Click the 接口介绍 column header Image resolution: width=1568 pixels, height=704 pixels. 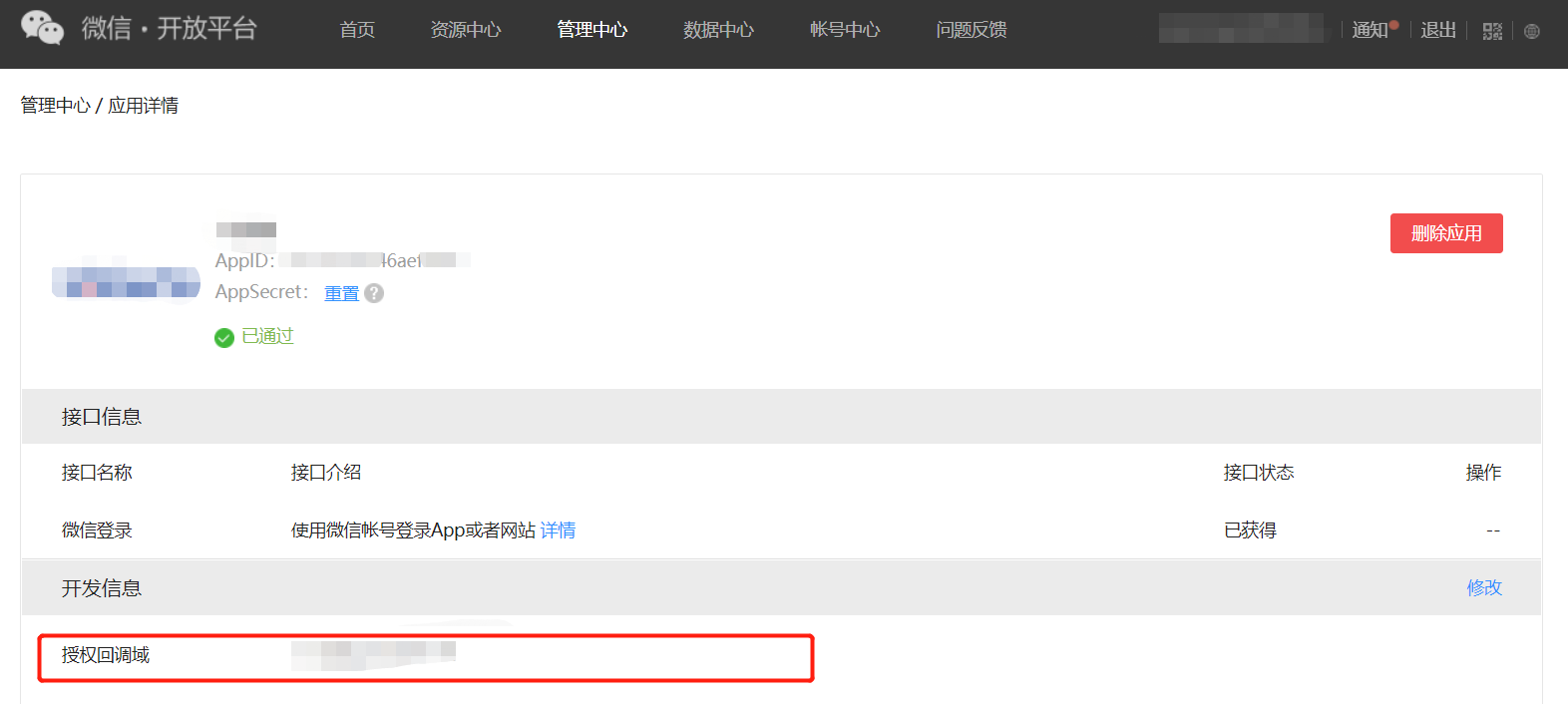click(326, 473)
